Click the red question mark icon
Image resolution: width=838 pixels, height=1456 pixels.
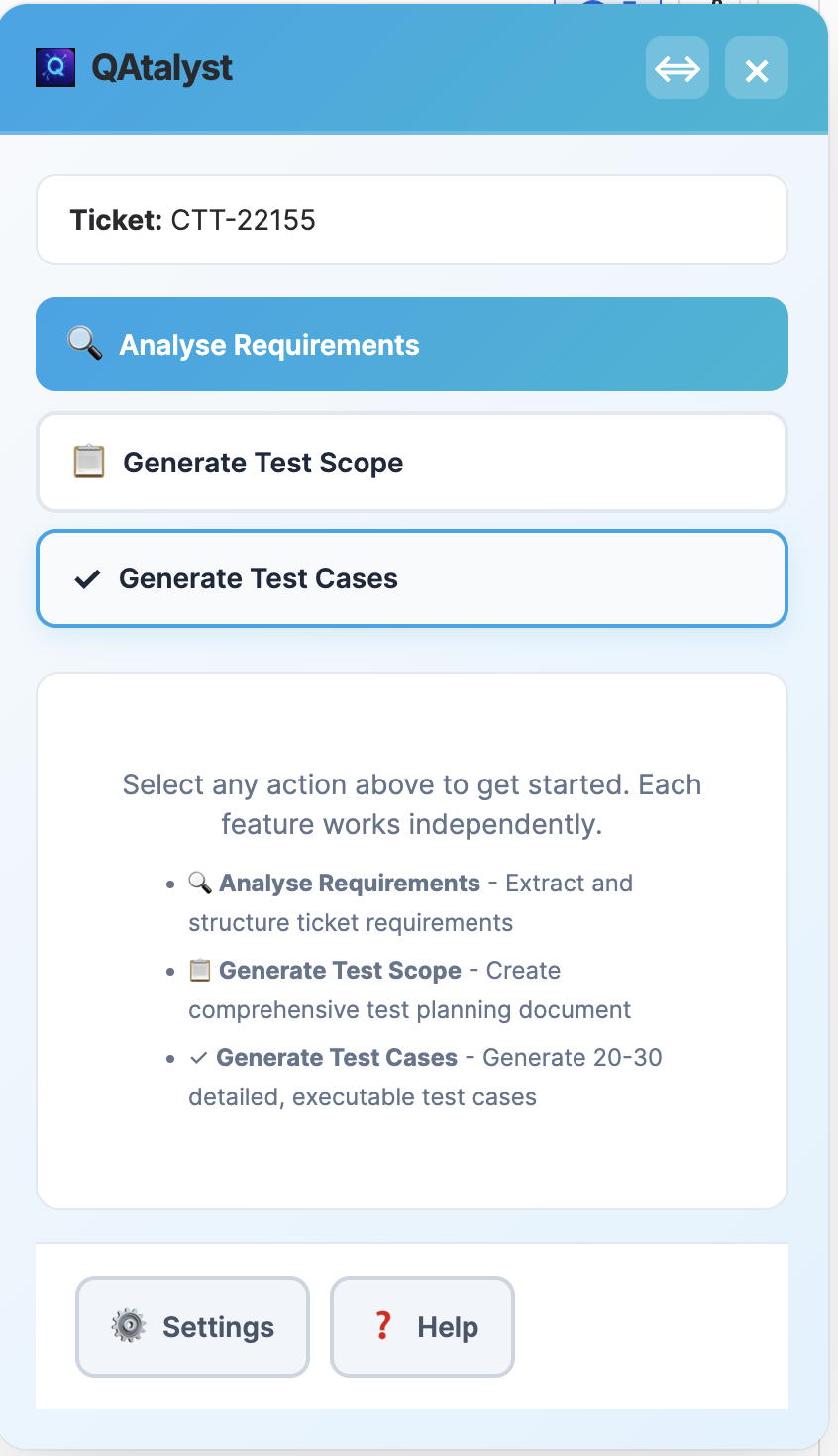383,1325
